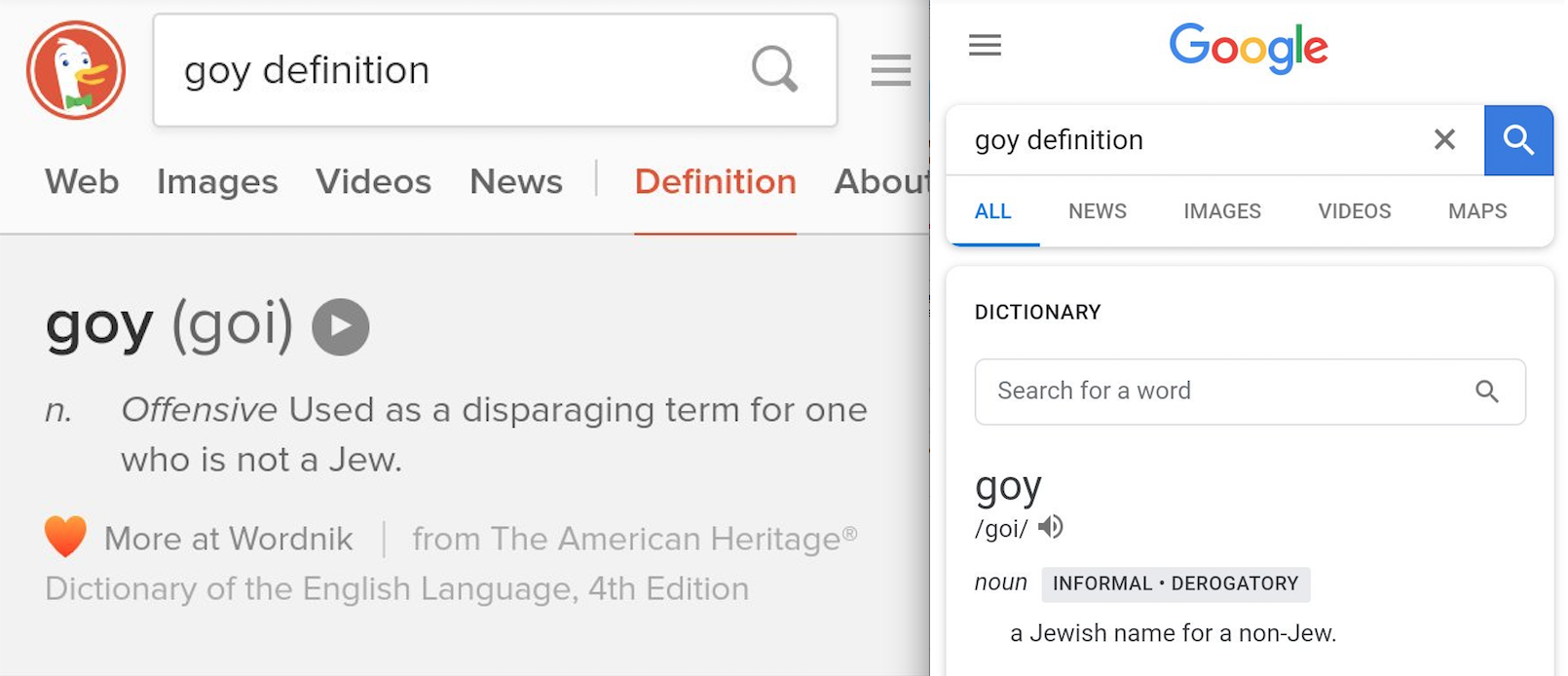The height and width of the screenshot is (676, 1568).
Task: Switch to Google IMAGES tab
Action: pos(1222,211)
